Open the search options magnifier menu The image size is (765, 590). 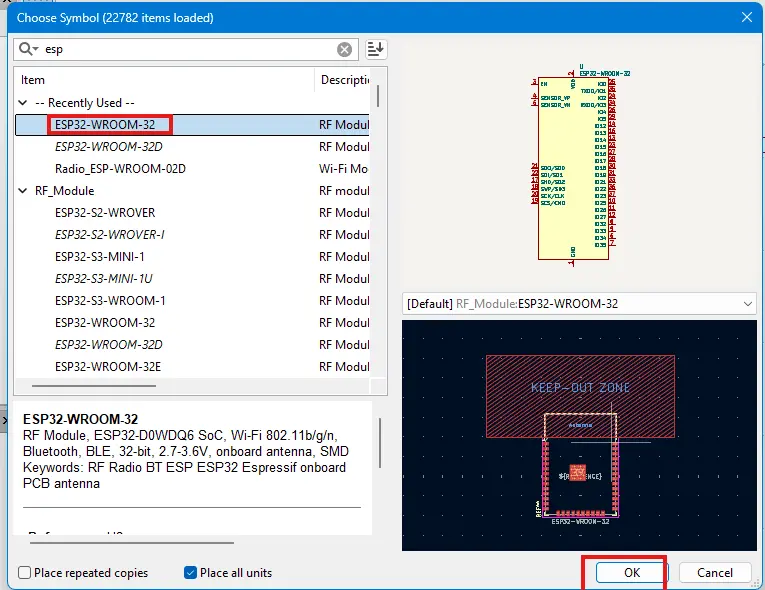point(28,49)
